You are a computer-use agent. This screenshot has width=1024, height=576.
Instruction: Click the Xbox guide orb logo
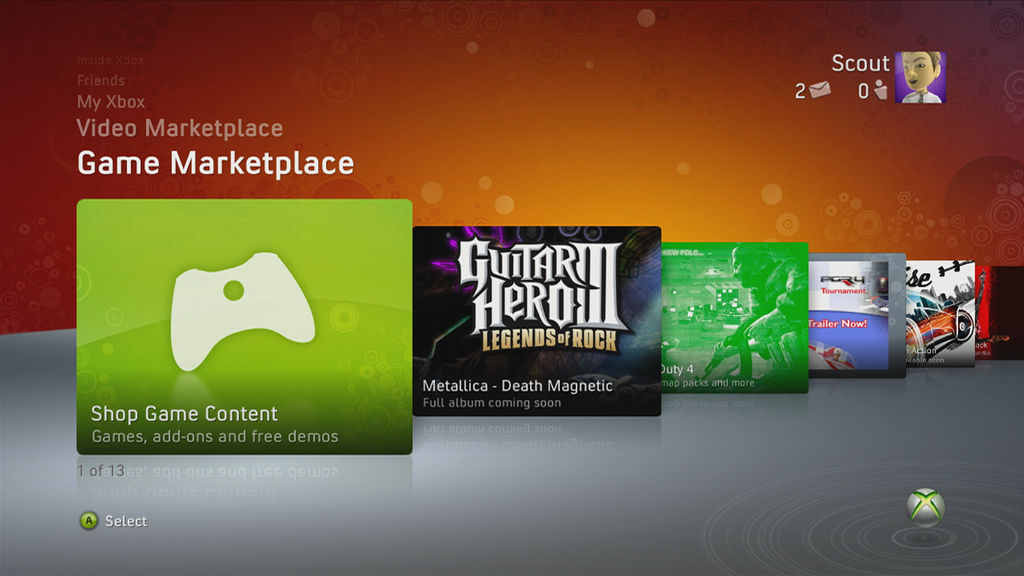coord(925,507)
